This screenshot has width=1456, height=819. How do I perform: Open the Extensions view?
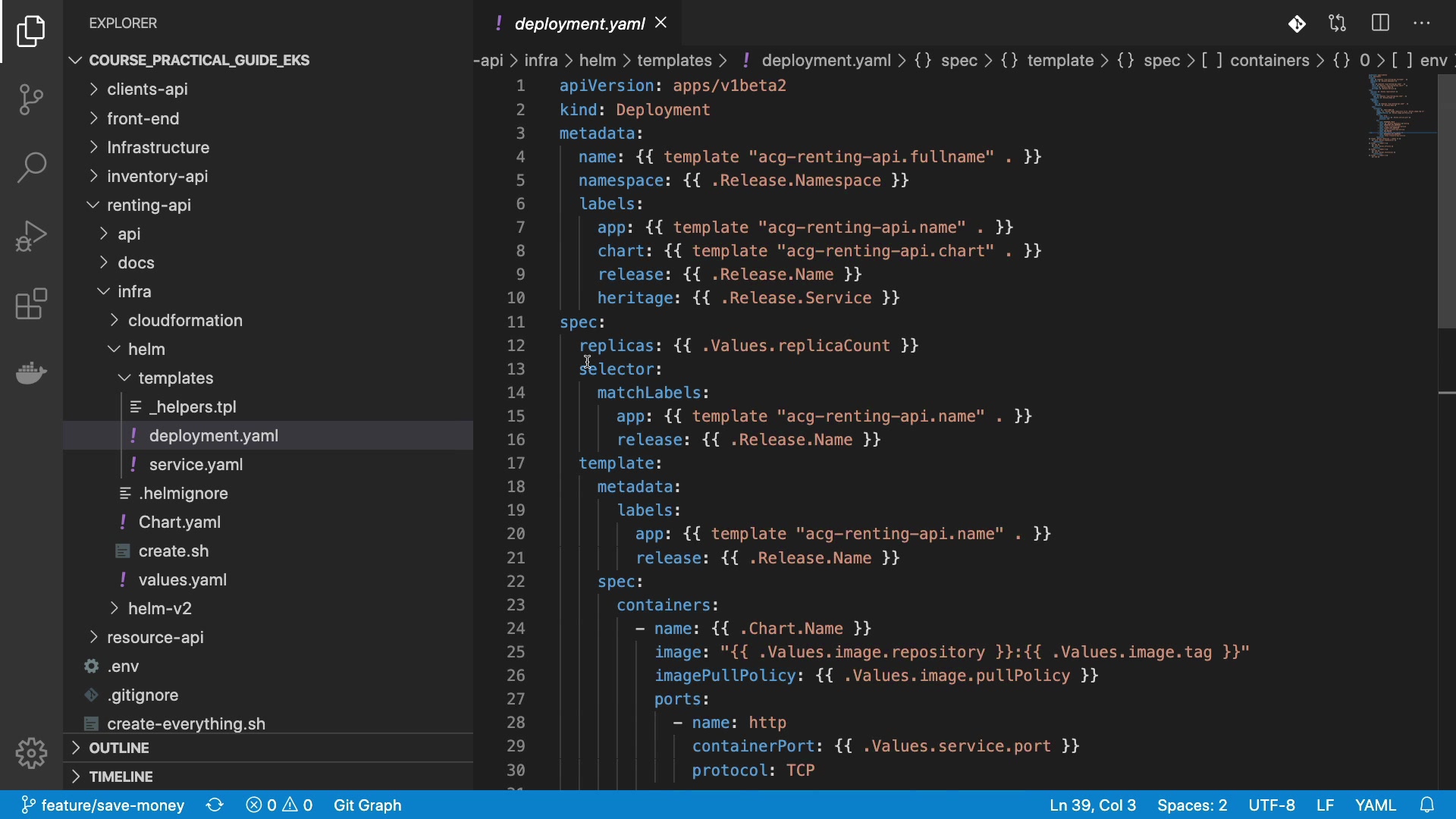31,304
